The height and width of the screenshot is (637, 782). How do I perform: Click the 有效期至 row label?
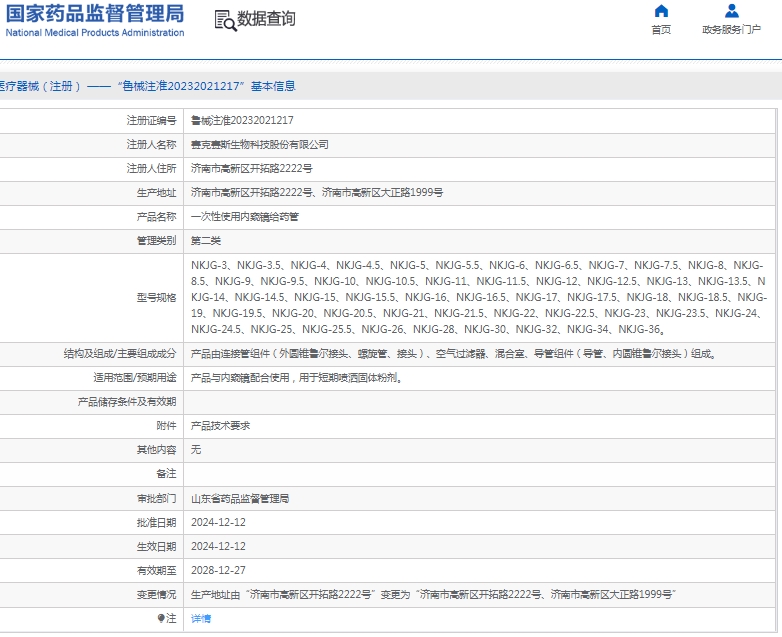pos(156,570)
